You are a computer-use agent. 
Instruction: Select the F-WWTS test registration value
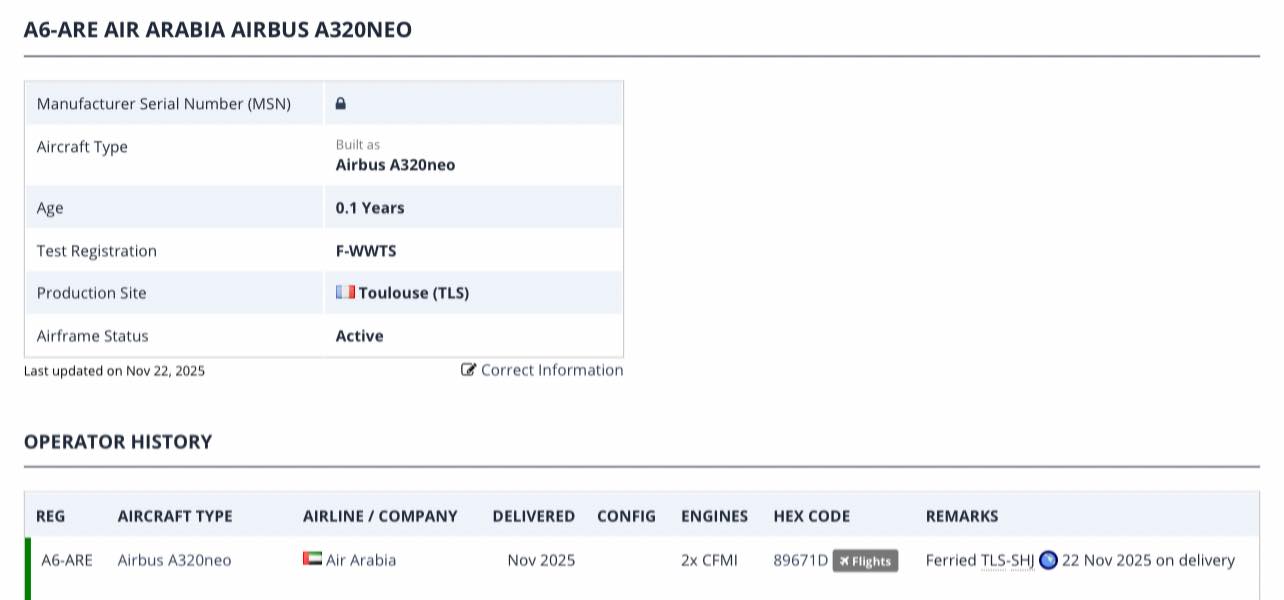pos(366,250)
